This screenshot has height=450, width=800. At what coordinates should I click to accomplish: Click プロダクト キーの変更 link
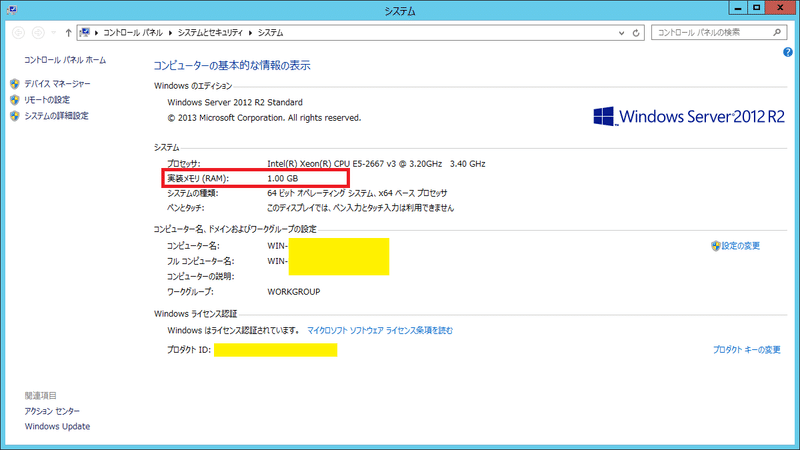coord(746,350)
